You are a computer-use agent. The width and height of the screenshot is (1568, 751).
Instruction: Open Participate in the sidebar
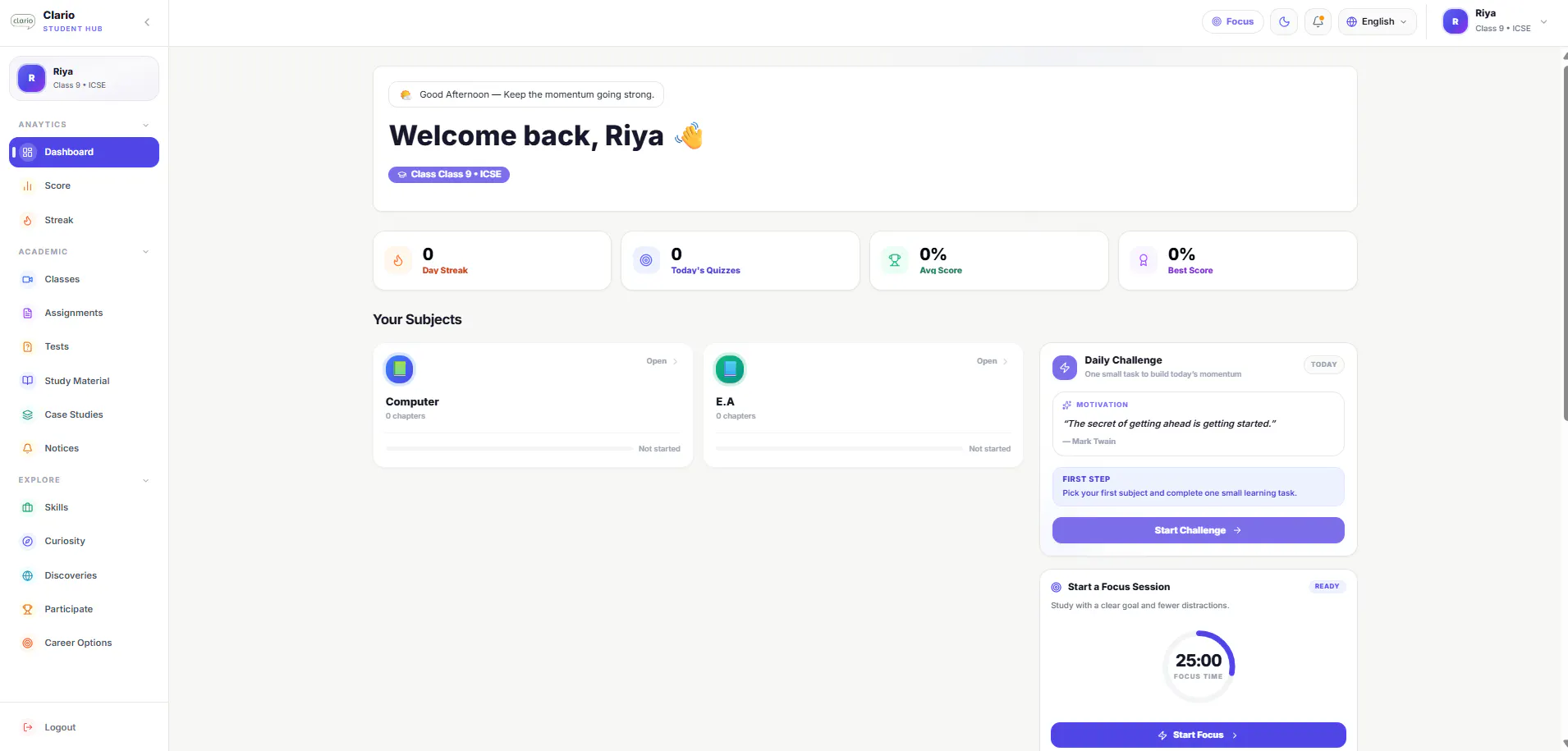tap(84, 609)
